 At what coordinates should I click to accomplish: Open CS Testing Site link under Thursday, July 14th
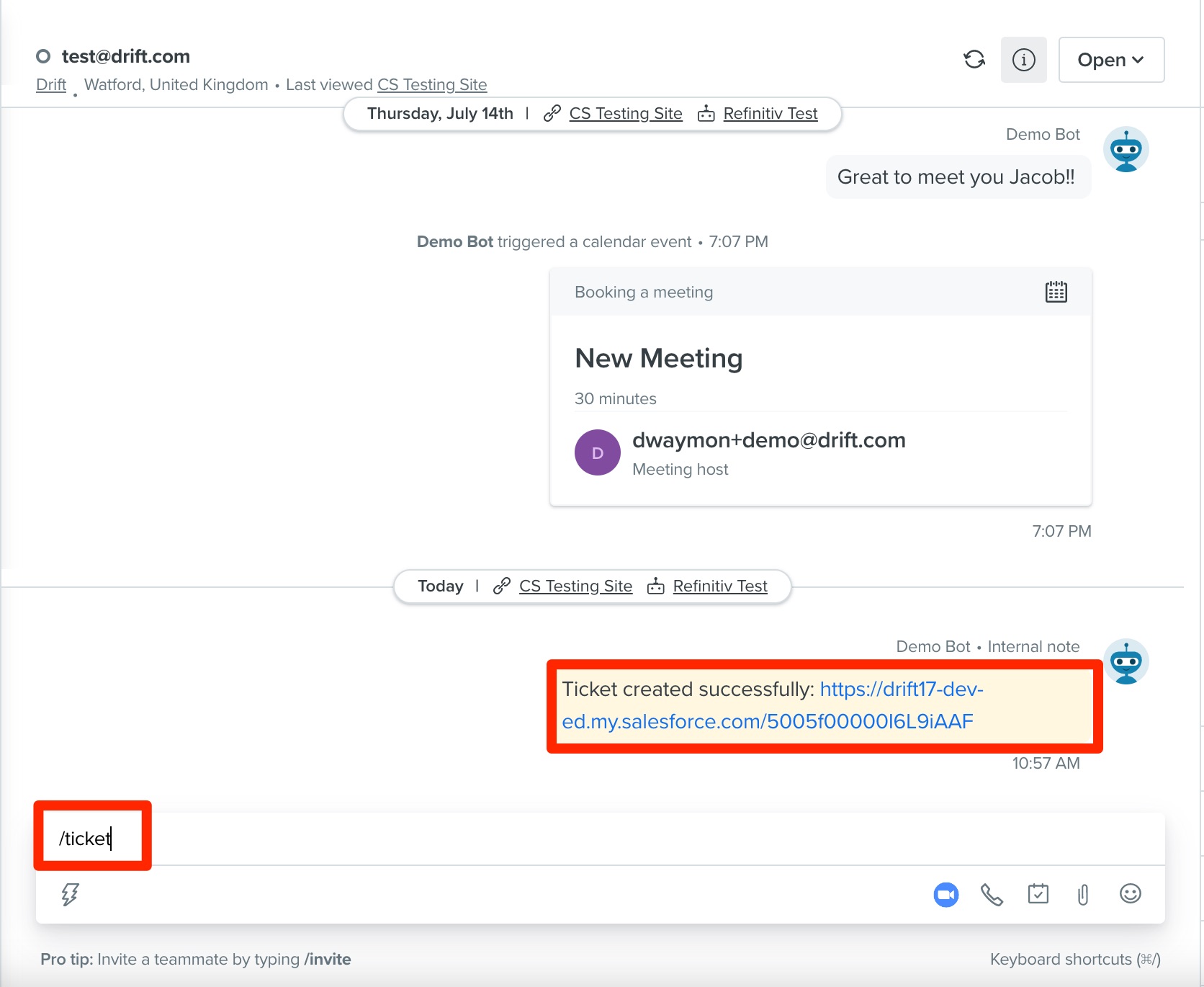point(626,114)
